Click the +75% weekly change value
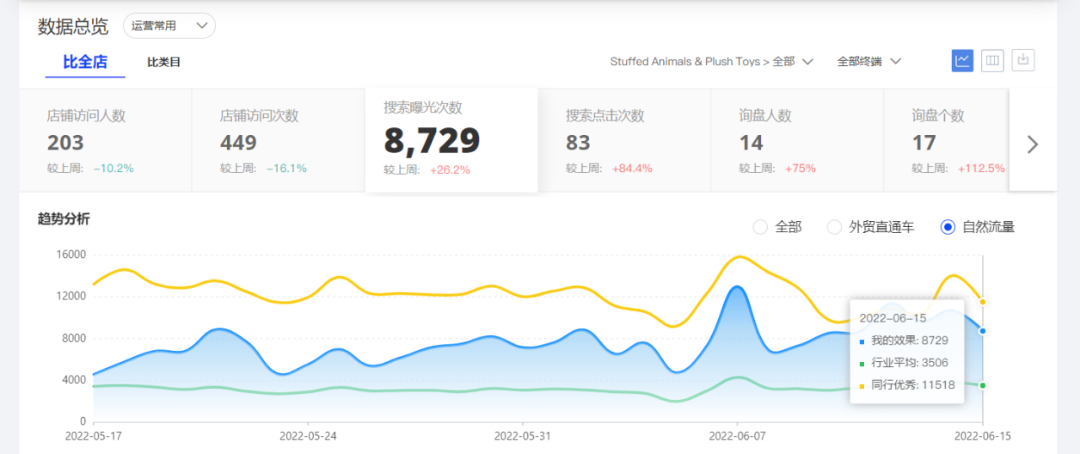Screen dimensions: 1080x454 800,168
